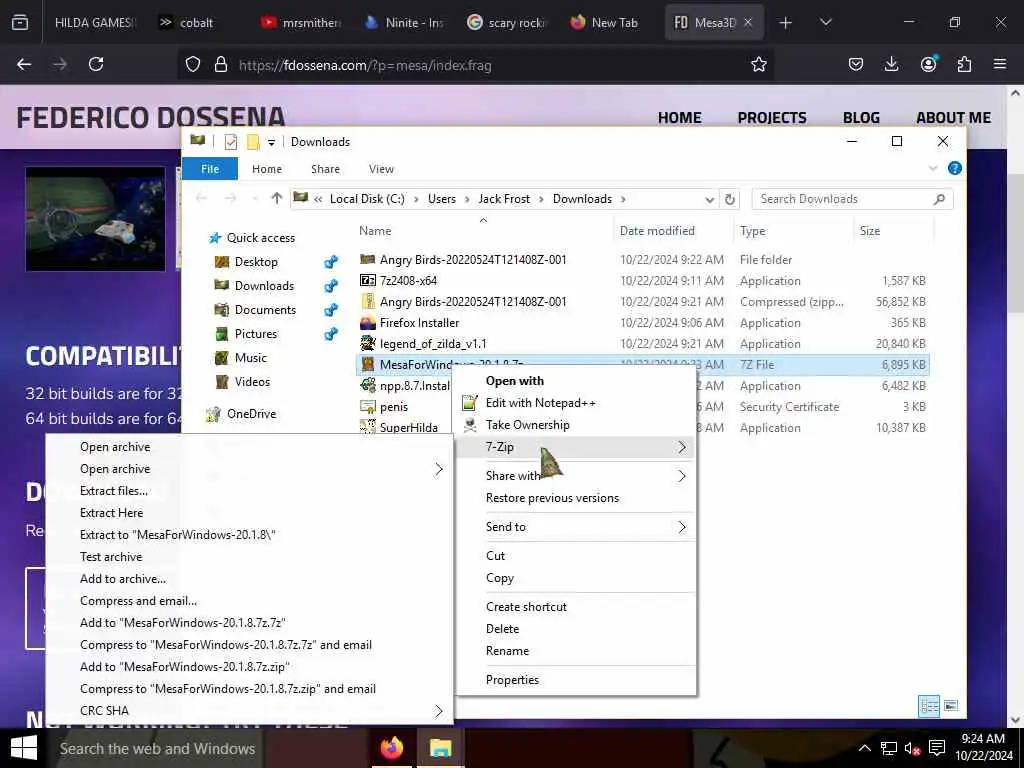1024x768 pixels.
Task: Switch to large icons view
Action: point(951,706)
